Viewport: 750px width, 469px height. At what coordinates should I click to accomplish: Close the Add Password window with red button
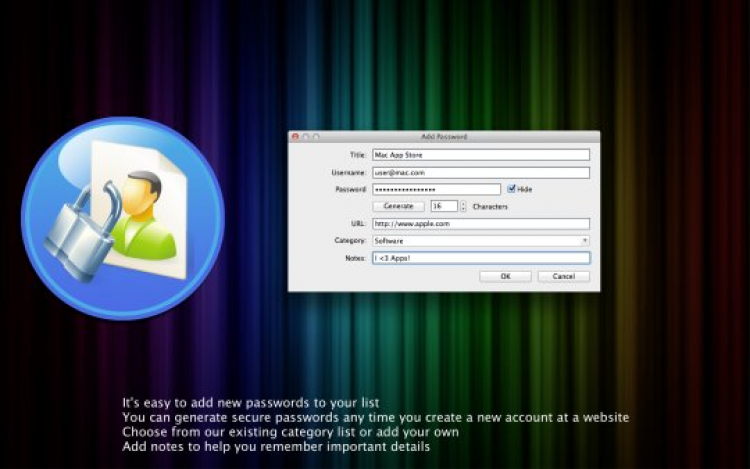tap(295, 137)
